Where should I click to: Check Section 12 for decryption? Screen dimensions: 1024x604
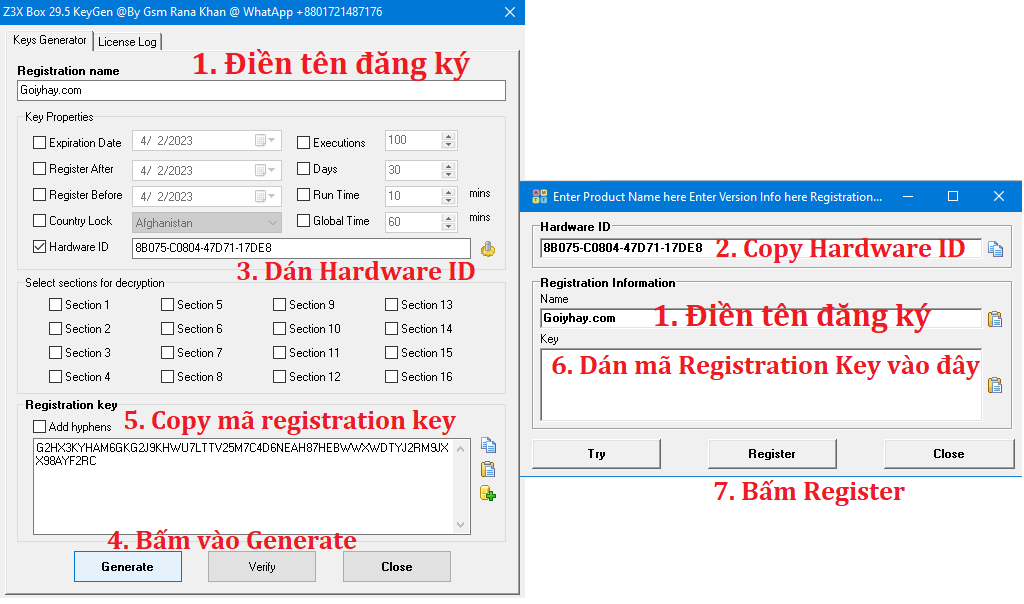280,377
